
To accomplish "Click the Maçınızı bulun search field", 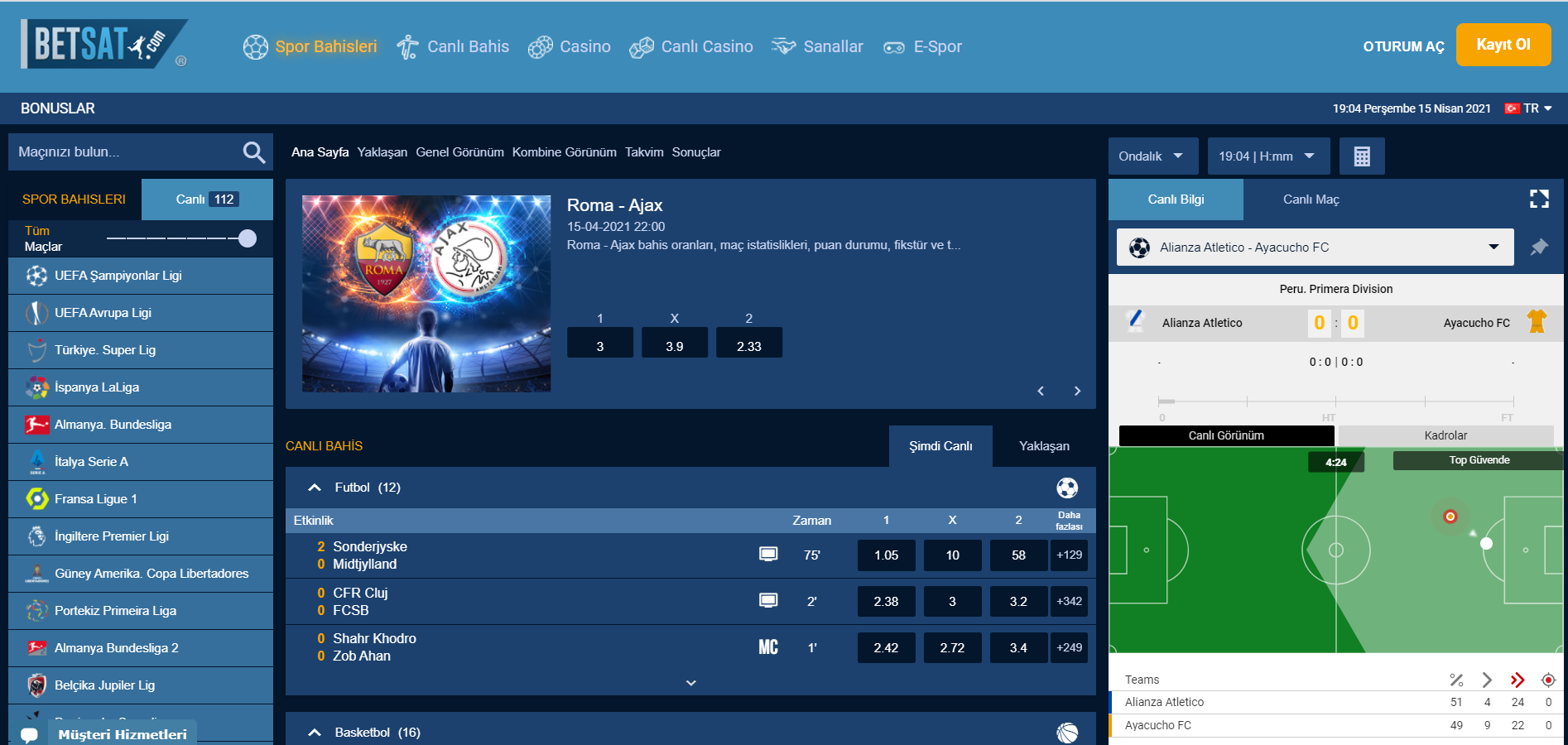I will (x=124, y=152).
